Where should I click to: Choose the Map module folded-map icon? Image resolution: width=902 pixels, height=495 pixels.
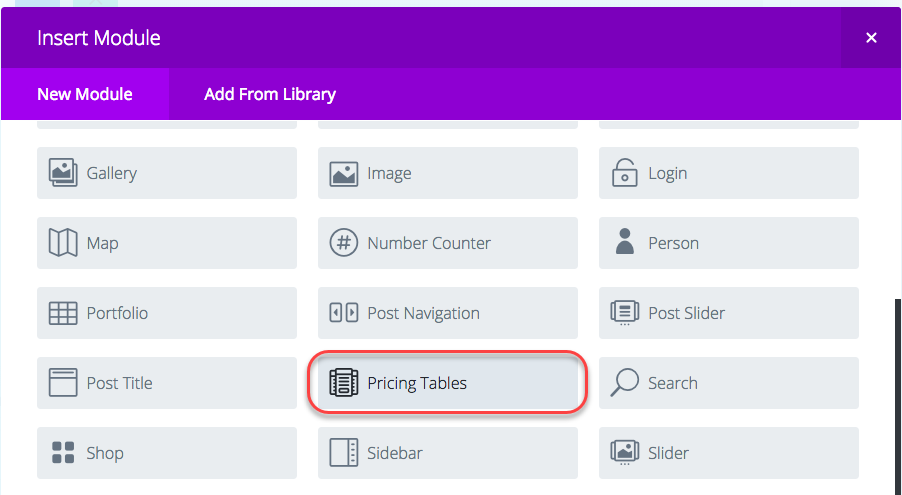click(x=63, y=243)
